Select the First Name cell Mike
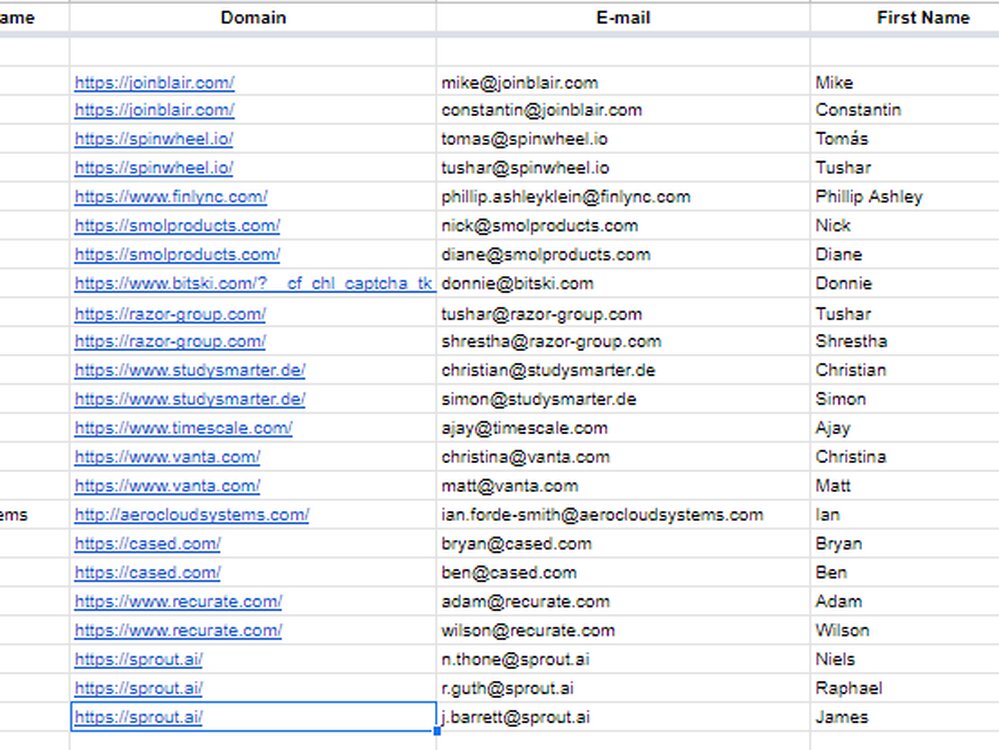The image size is (999, 750). point(905,83)
